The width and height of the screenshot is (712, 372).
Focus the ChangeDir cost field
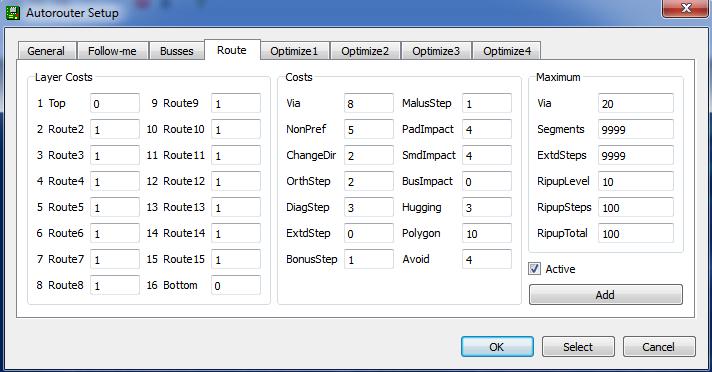pos(369,155)
